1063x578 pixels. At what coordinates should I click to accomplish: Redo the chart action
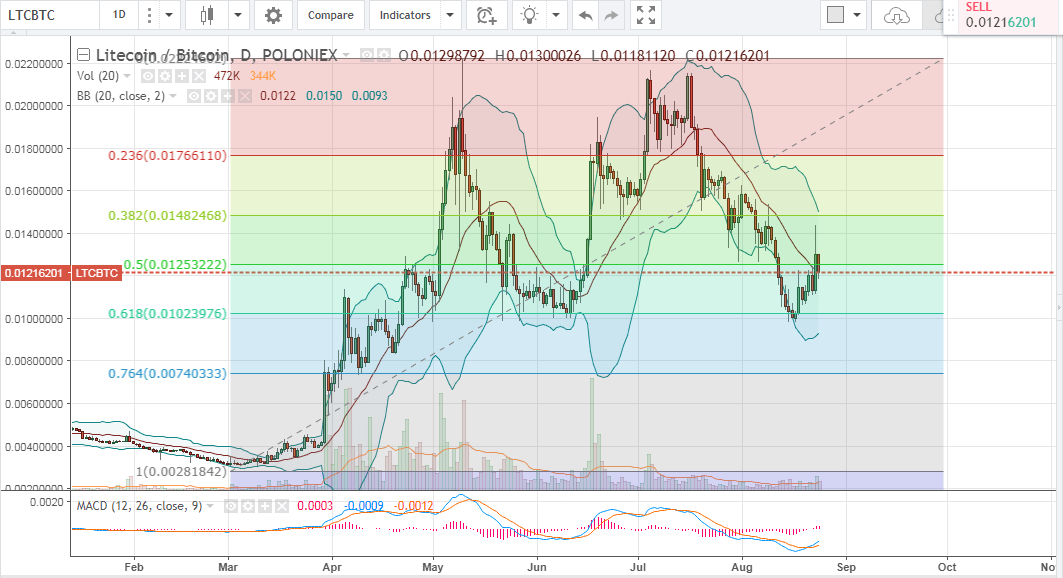611,15
